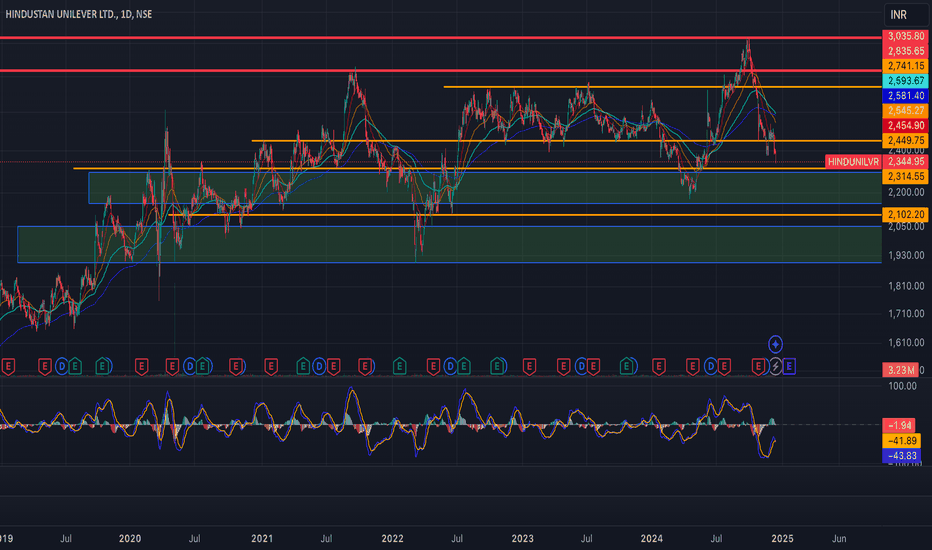Click the HINDUNILVR price line label
The image size is (932, 550).
pos(853,162)
